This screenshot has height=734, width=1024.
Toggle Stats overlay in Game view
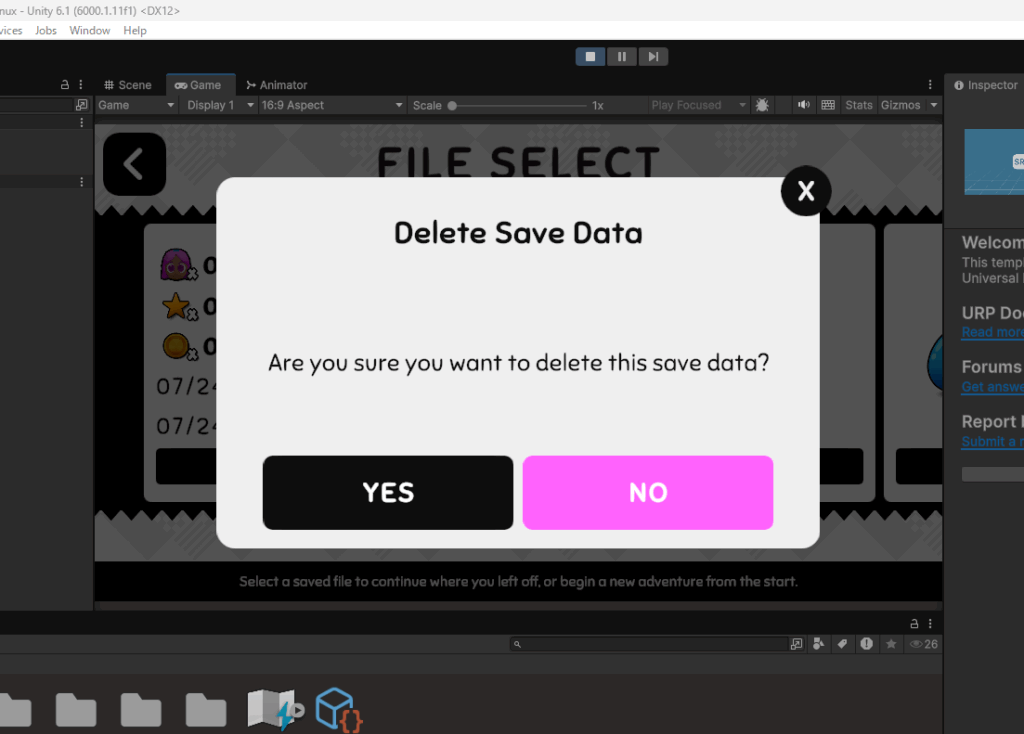tap(858, 105)
